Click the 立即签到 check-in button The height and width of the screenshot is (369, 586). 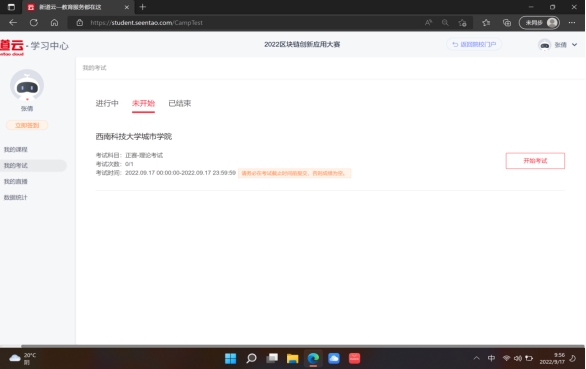coord(27,125)
